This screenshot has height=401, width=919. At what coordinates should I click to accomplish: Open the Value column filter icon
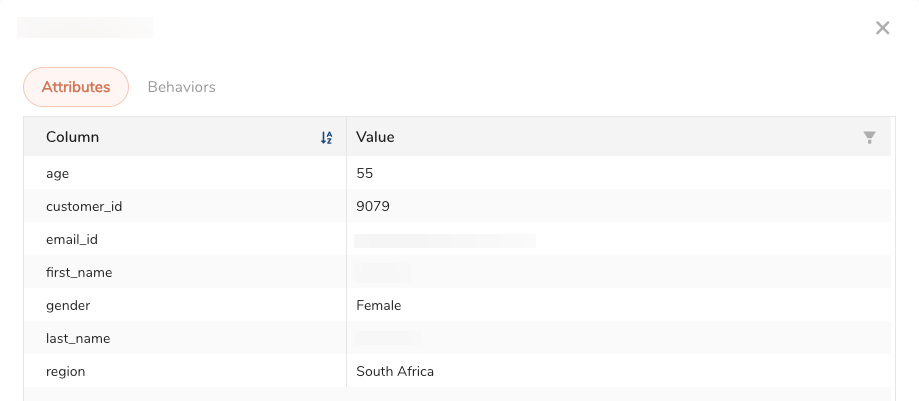tap(869, 138)
